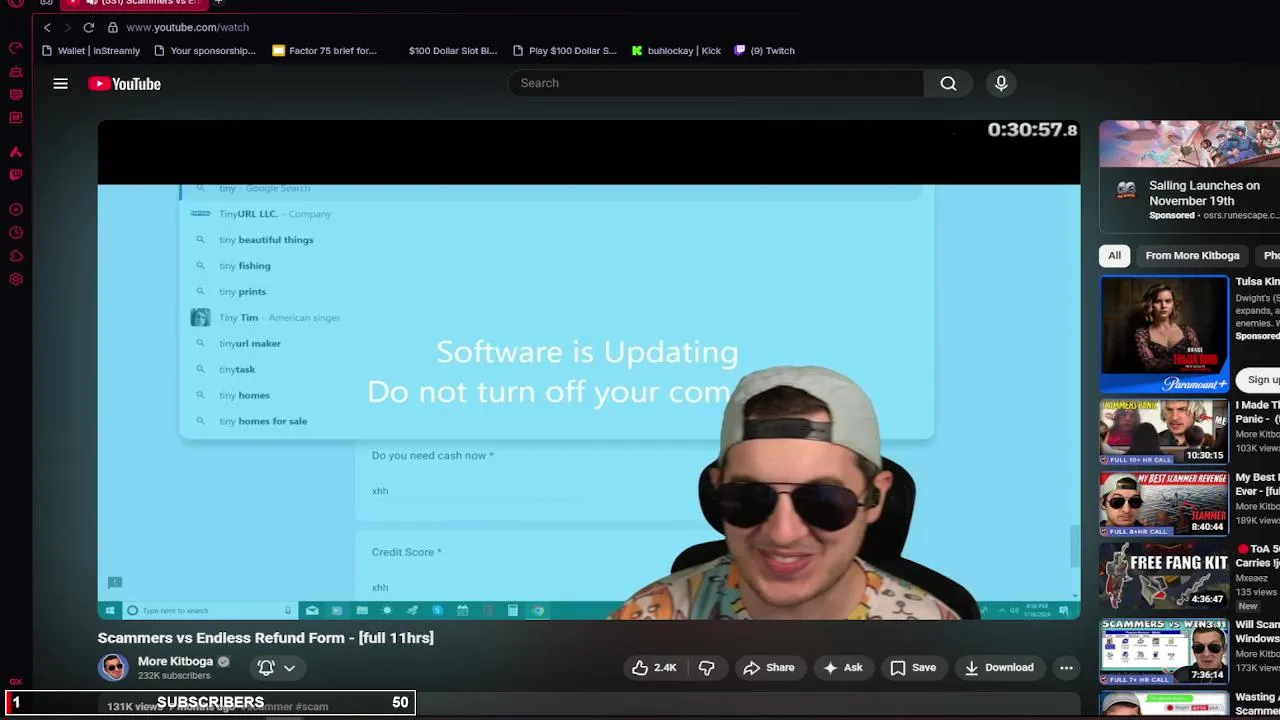1280x720 pixels.
Task: Click the Twitch icon in left sidebar
Action: click(15, 175)
